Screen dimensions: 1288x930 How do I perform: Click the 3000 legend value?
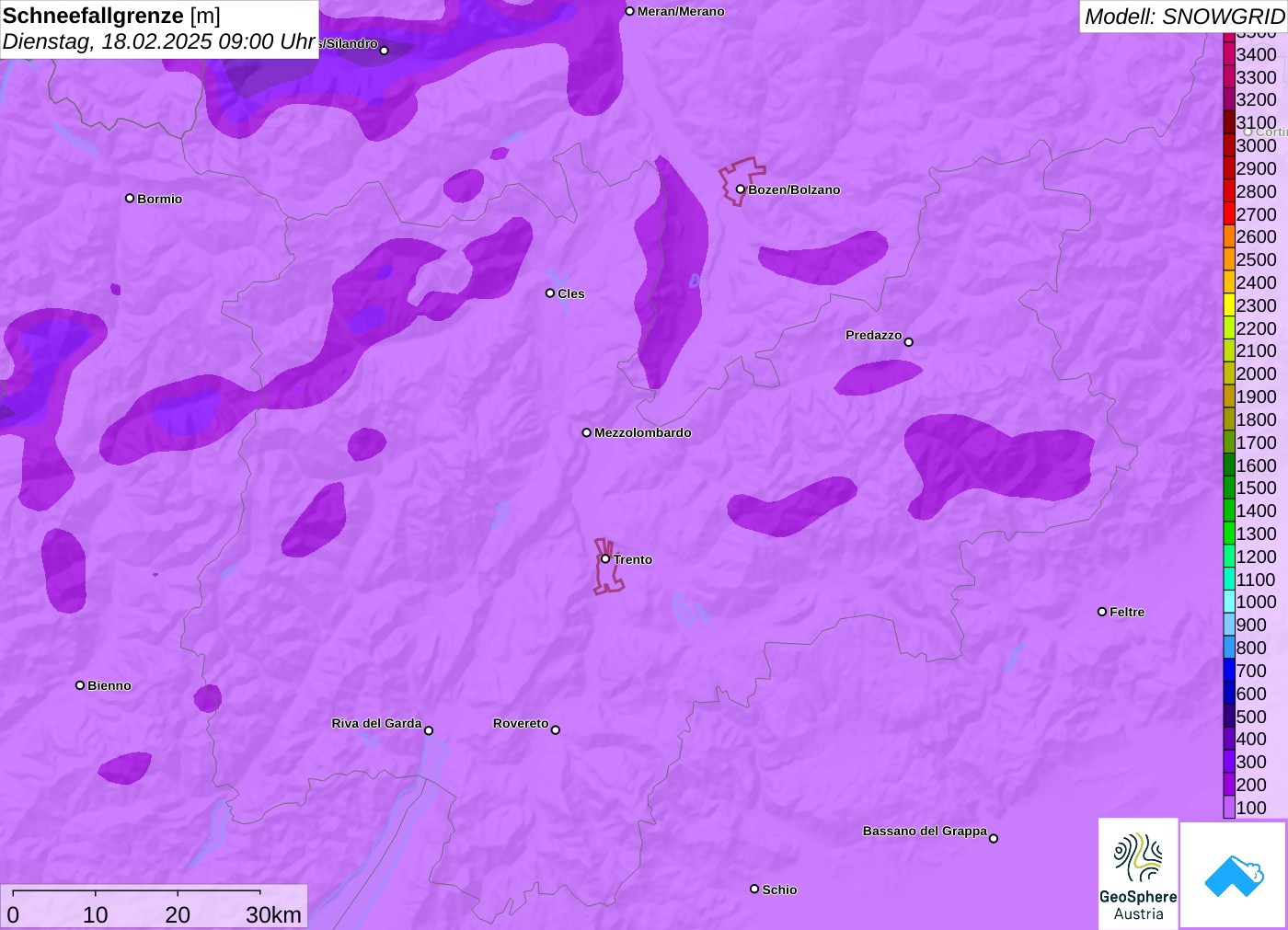tap(1257, 146)
